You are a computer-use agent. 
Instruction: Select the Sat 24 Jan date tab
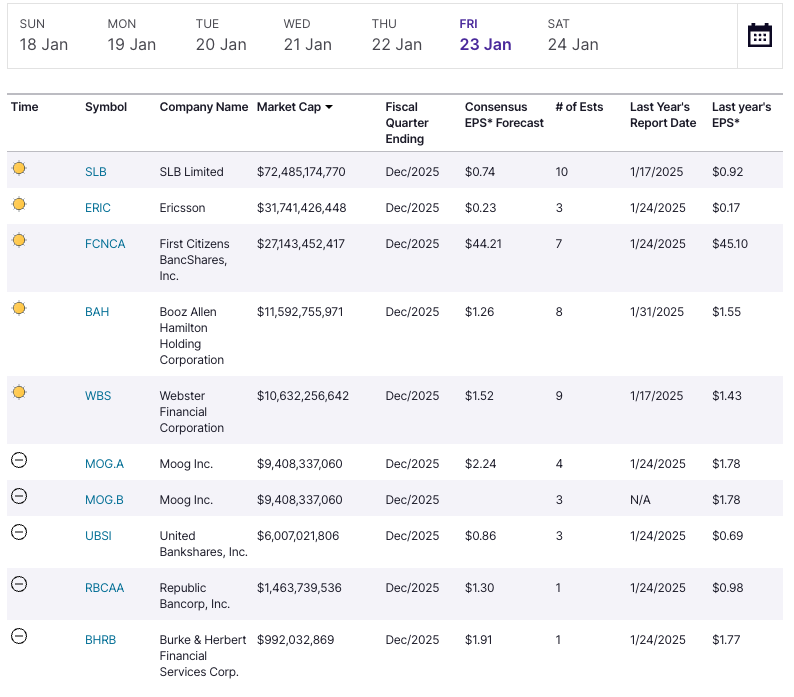pyautogui.click(x=572, y=35)
